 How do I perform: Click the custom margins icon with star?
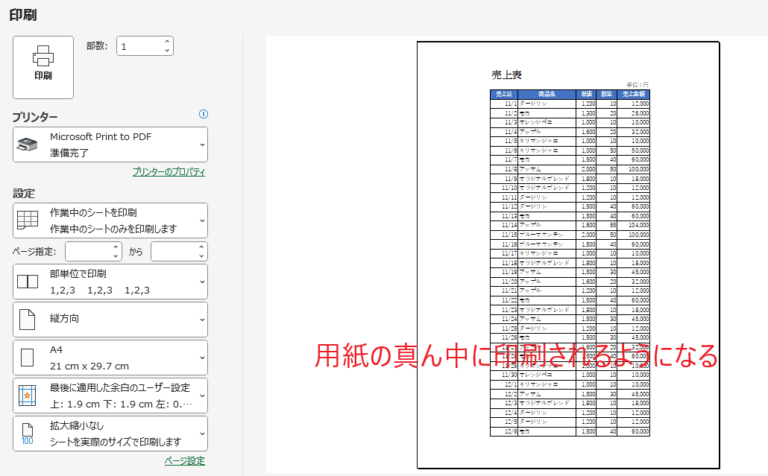(27, 396)
